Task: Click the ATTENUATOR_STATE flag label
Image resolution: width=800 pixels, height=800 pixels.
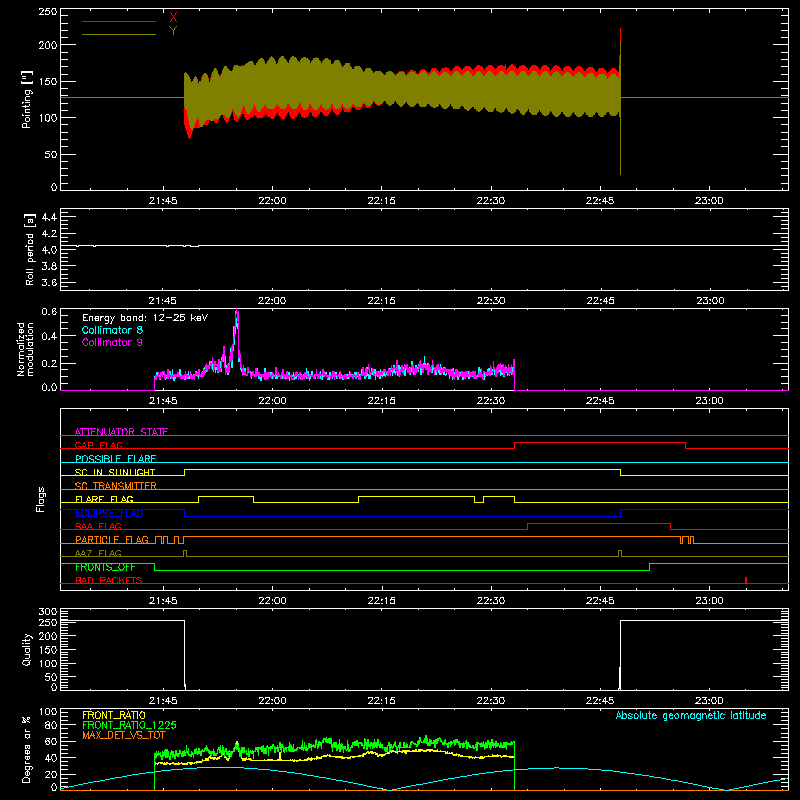Action: [121, 432]
